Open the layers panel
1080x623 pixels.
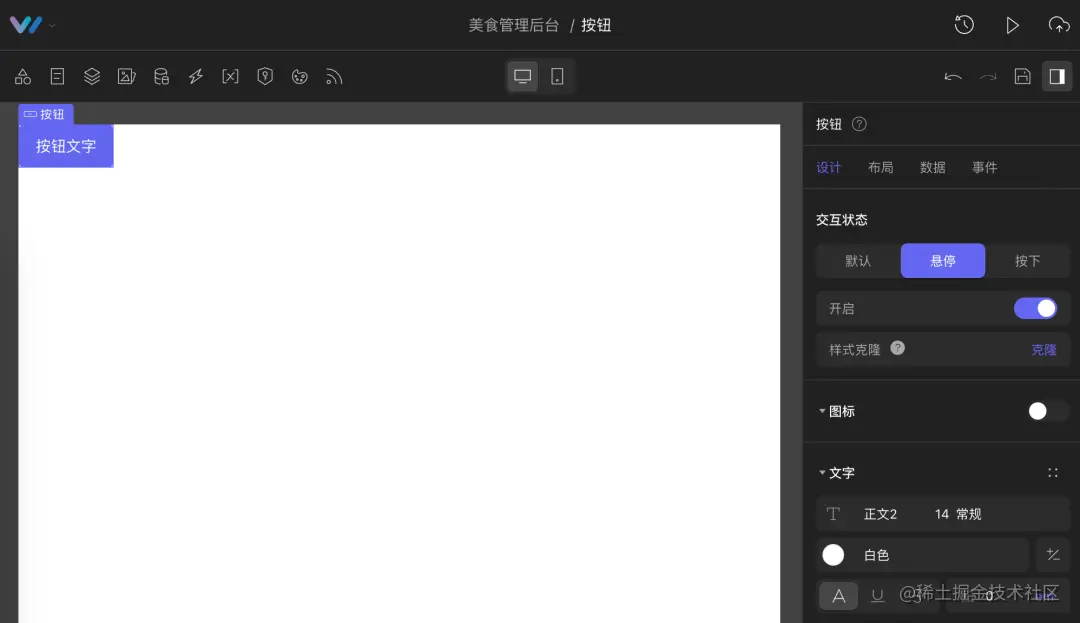click(92, 76)
